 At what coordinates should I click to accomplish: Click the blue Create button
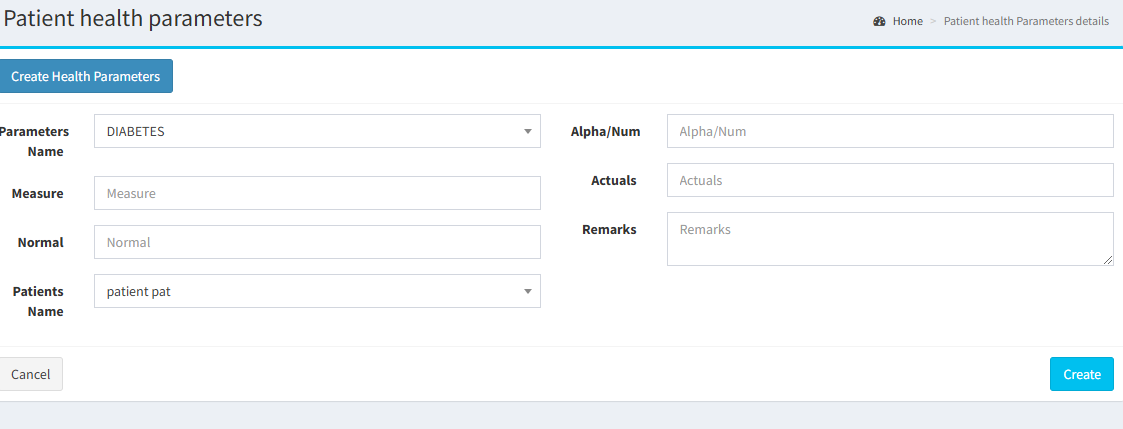[1081, 375]
